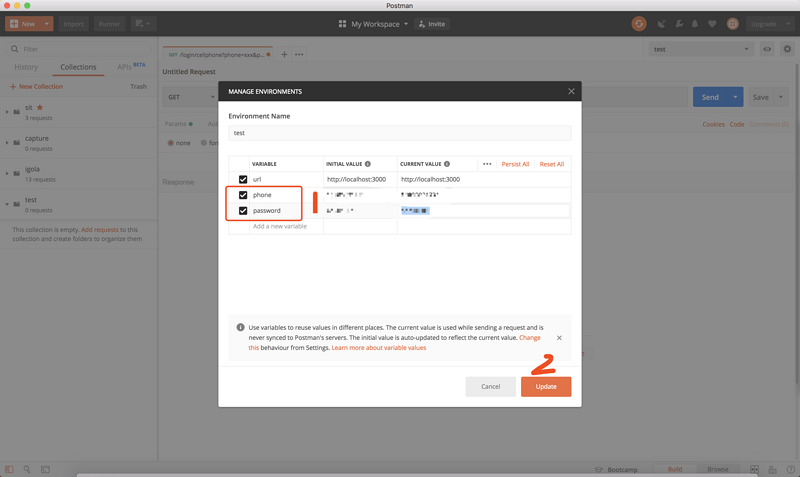800x477 pixels.
Task: Open the console icon in status bar
Action: [x=45, y=469]
